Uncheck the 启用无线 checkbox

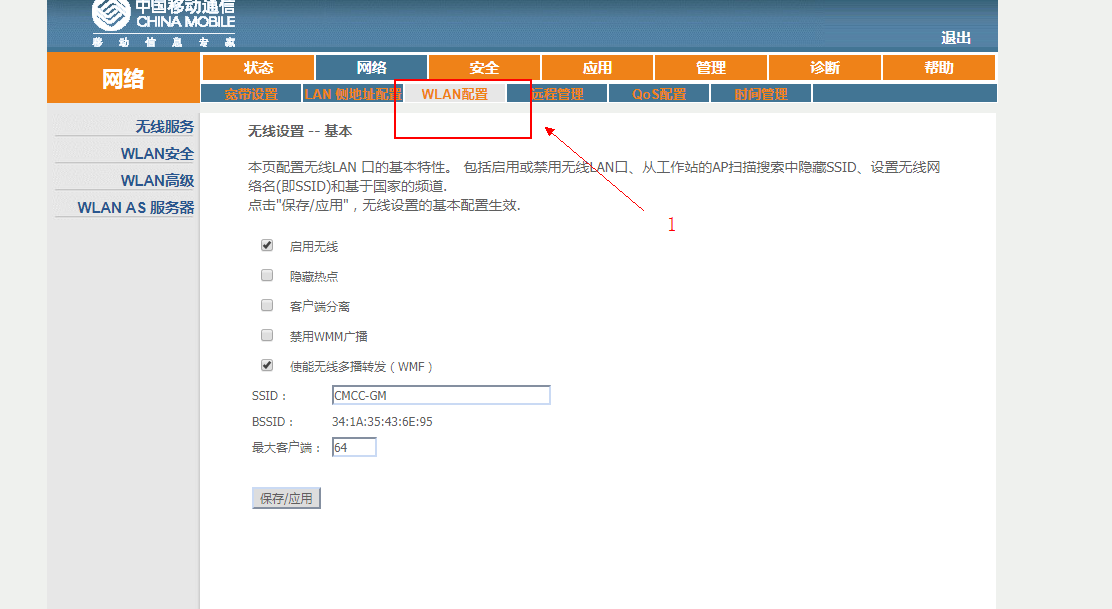pos(267,245)
